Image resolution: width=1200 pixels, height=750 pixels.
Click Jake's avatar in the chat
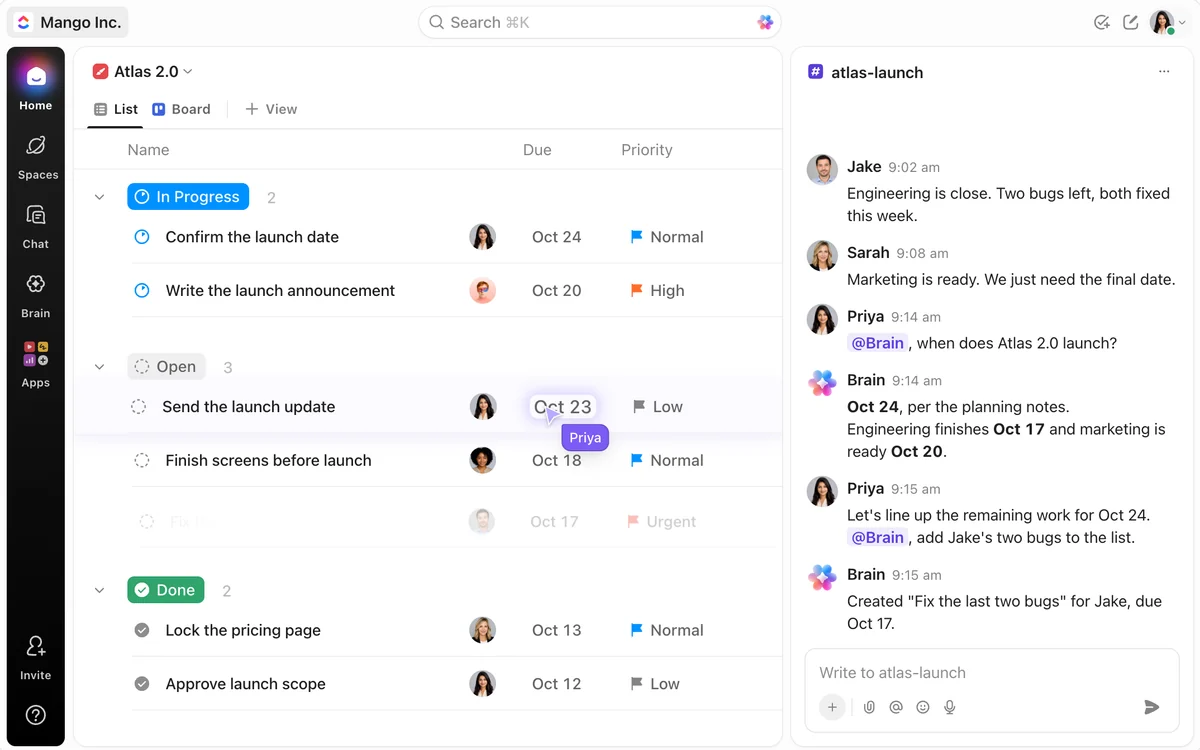pos(822,169)
